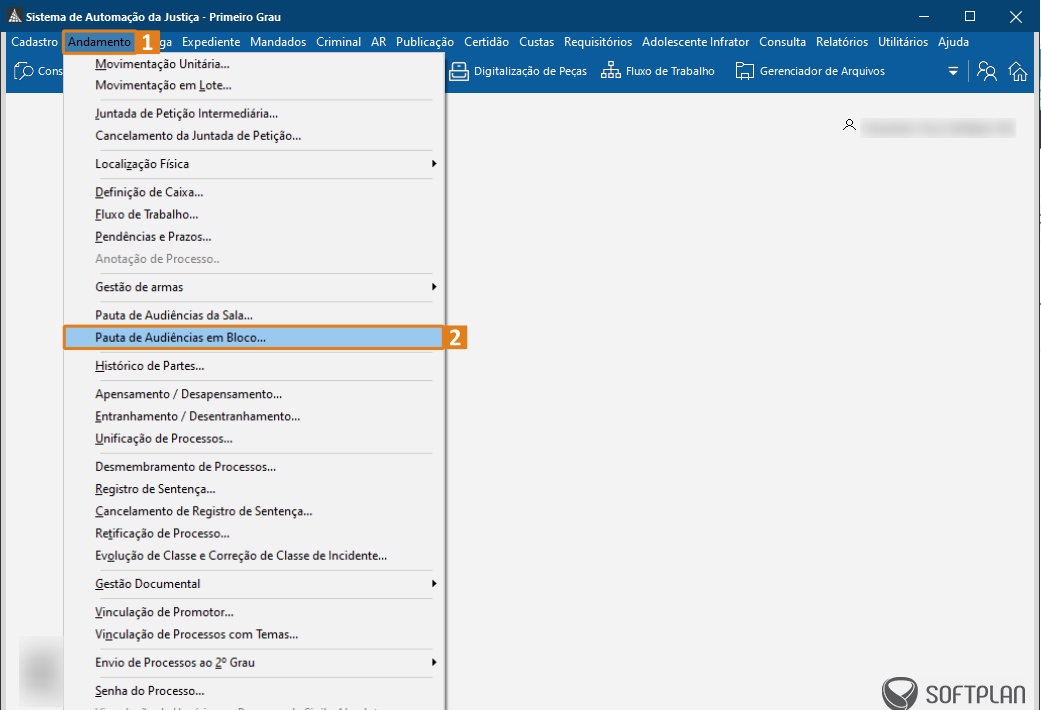Open the Expediente menu
The width and height of the screenshot is (1041, 710).
(211, 42)
